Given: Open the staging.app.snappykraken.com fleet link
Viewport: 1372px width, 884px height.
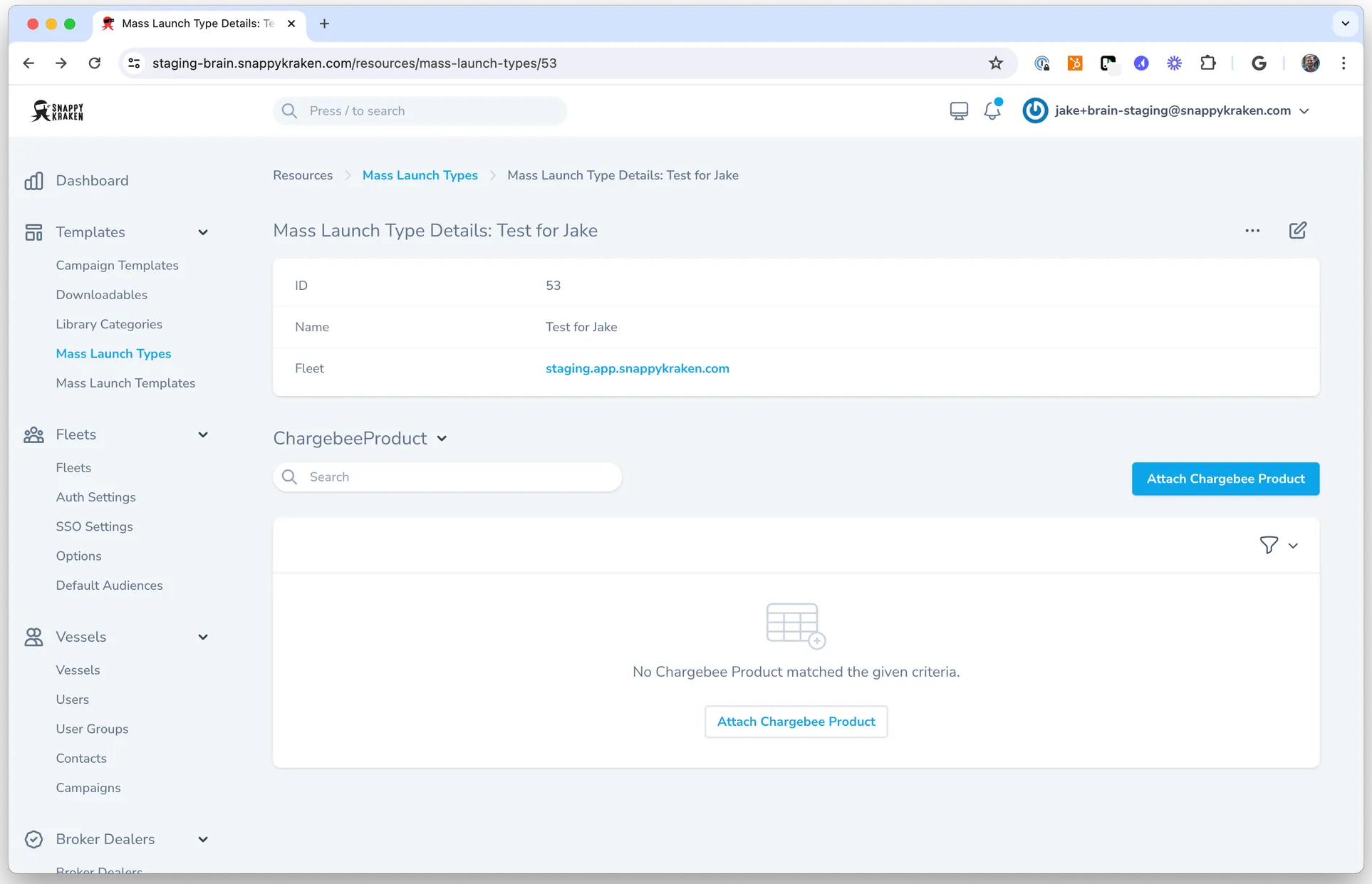Looking at the screenshot, I should 637,368.
